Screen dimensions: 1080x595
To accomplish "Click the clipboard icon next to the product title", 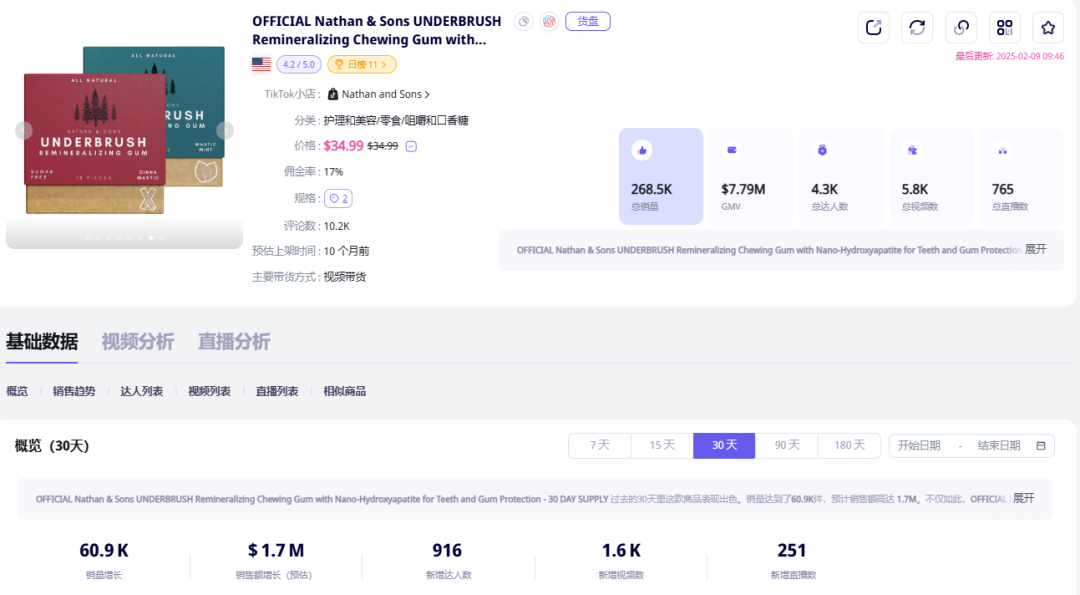I will coord(522,21).
